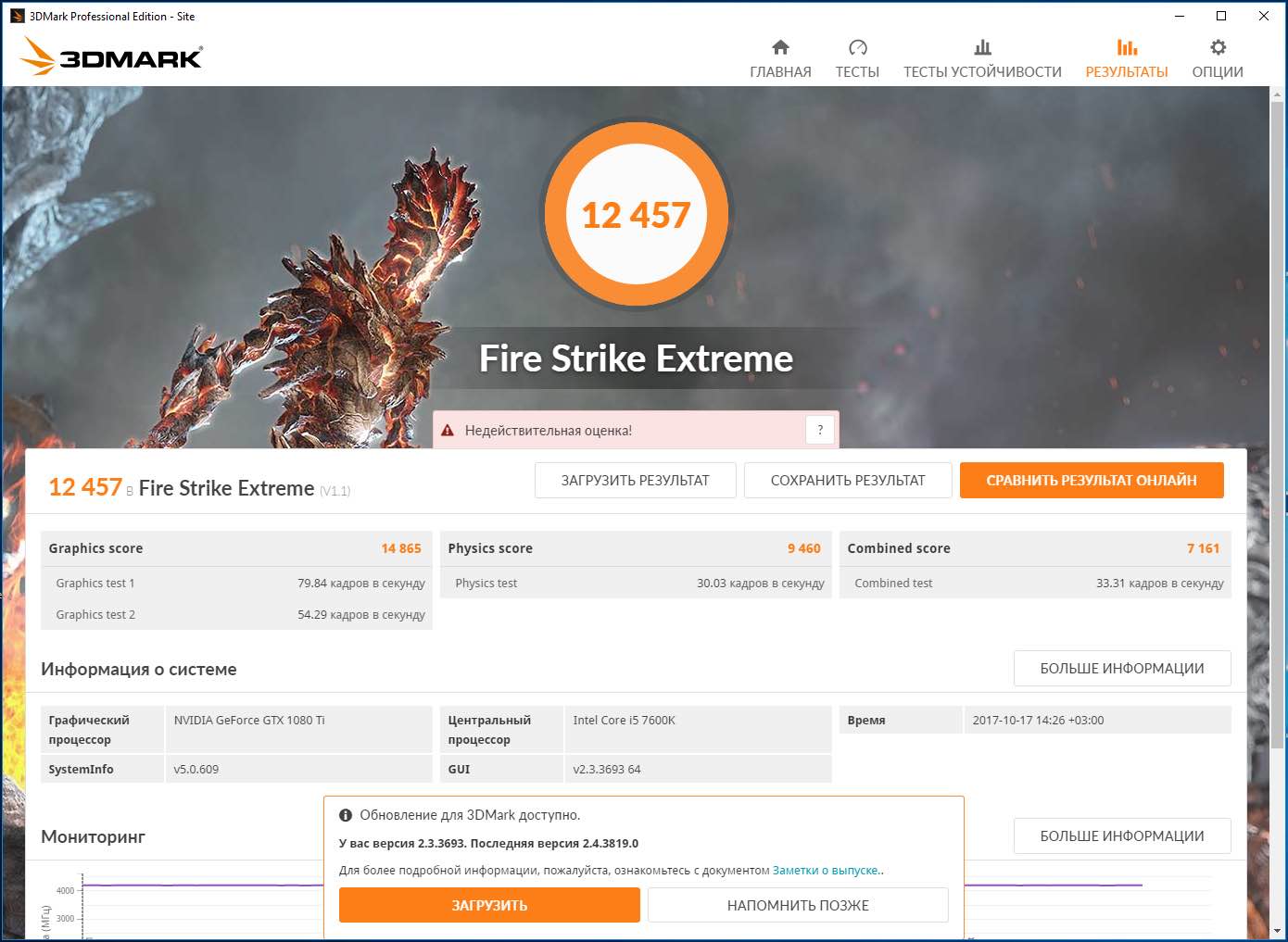Click the scrollbar up arrow
The width and height of the screenshot is (1288, 942).
[x=1278, y=94]
